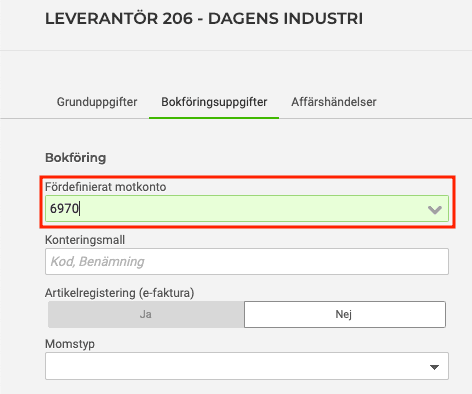The image size is (472, 394).
Task: Click the Konteringsmall input field
Action: pos(247,262)
